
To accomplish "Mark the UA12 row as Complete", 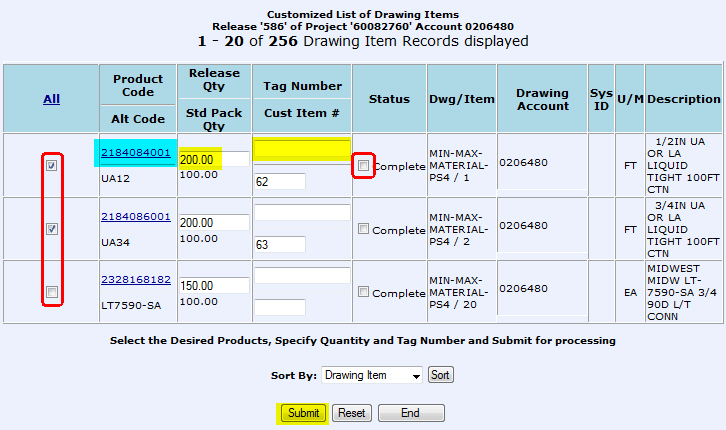I will tap(364, 166).
